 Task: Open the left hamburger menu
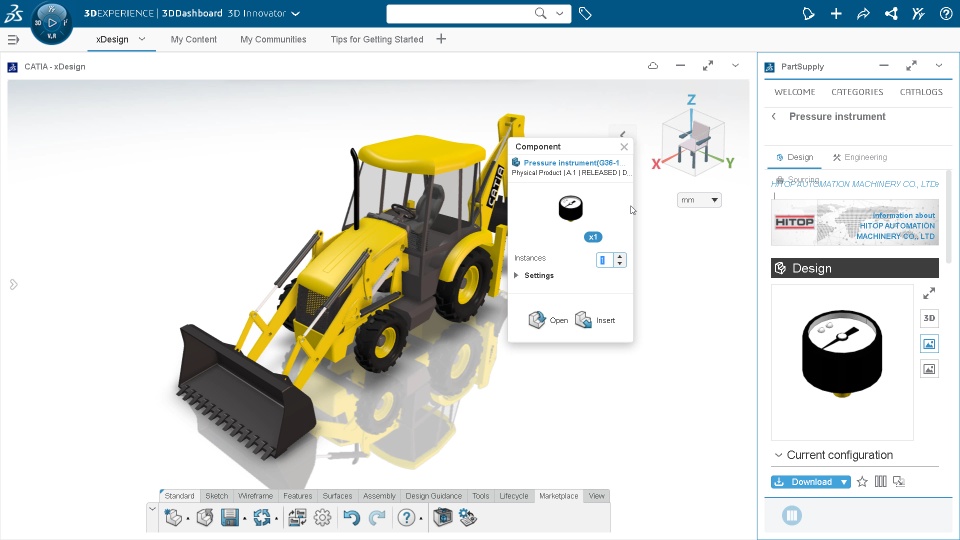coord(13,40)
